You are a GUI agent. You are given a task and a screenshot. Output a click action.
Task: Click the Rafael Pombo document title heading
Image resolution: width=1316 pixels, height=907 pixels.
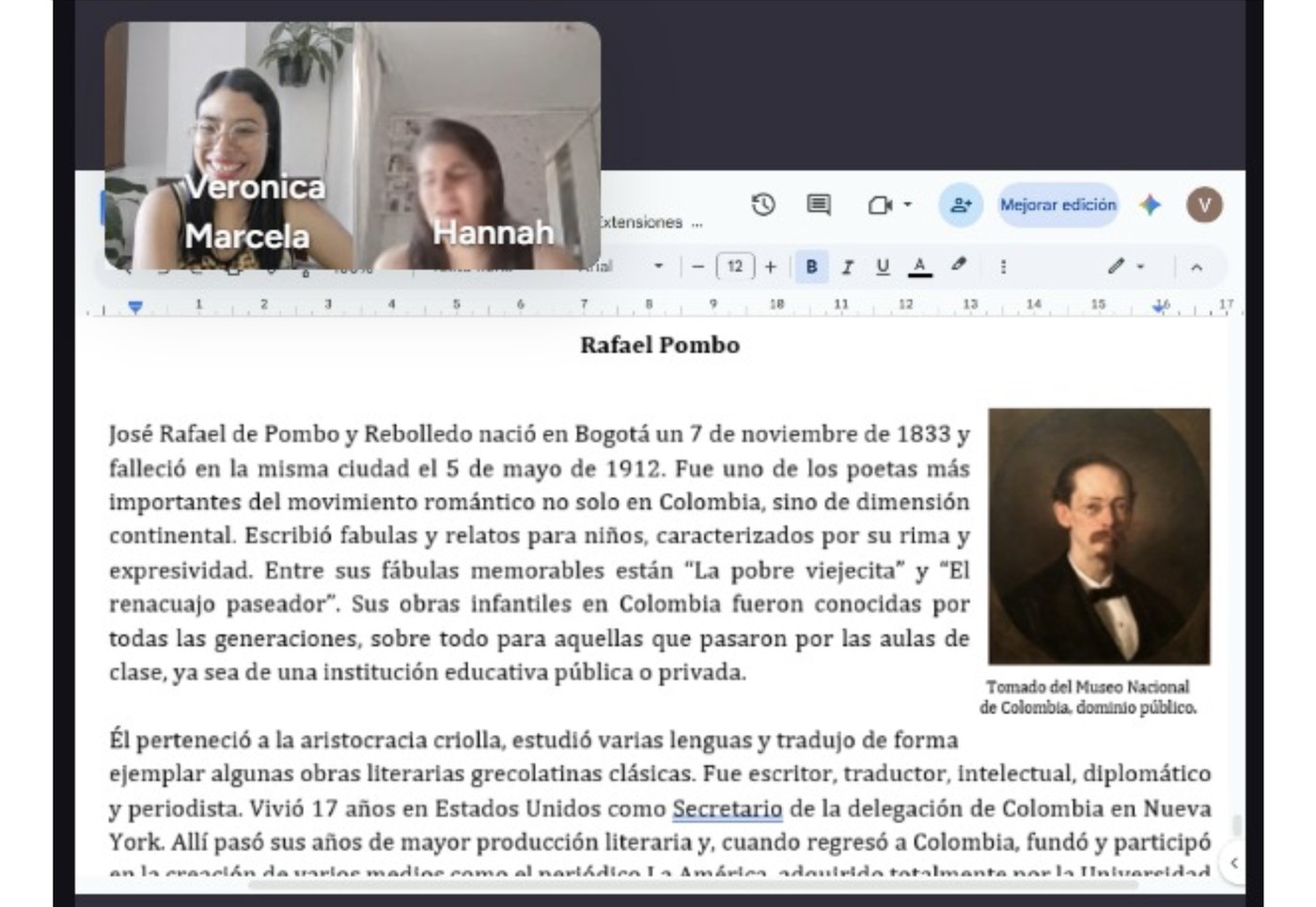(x=660, y=345)
